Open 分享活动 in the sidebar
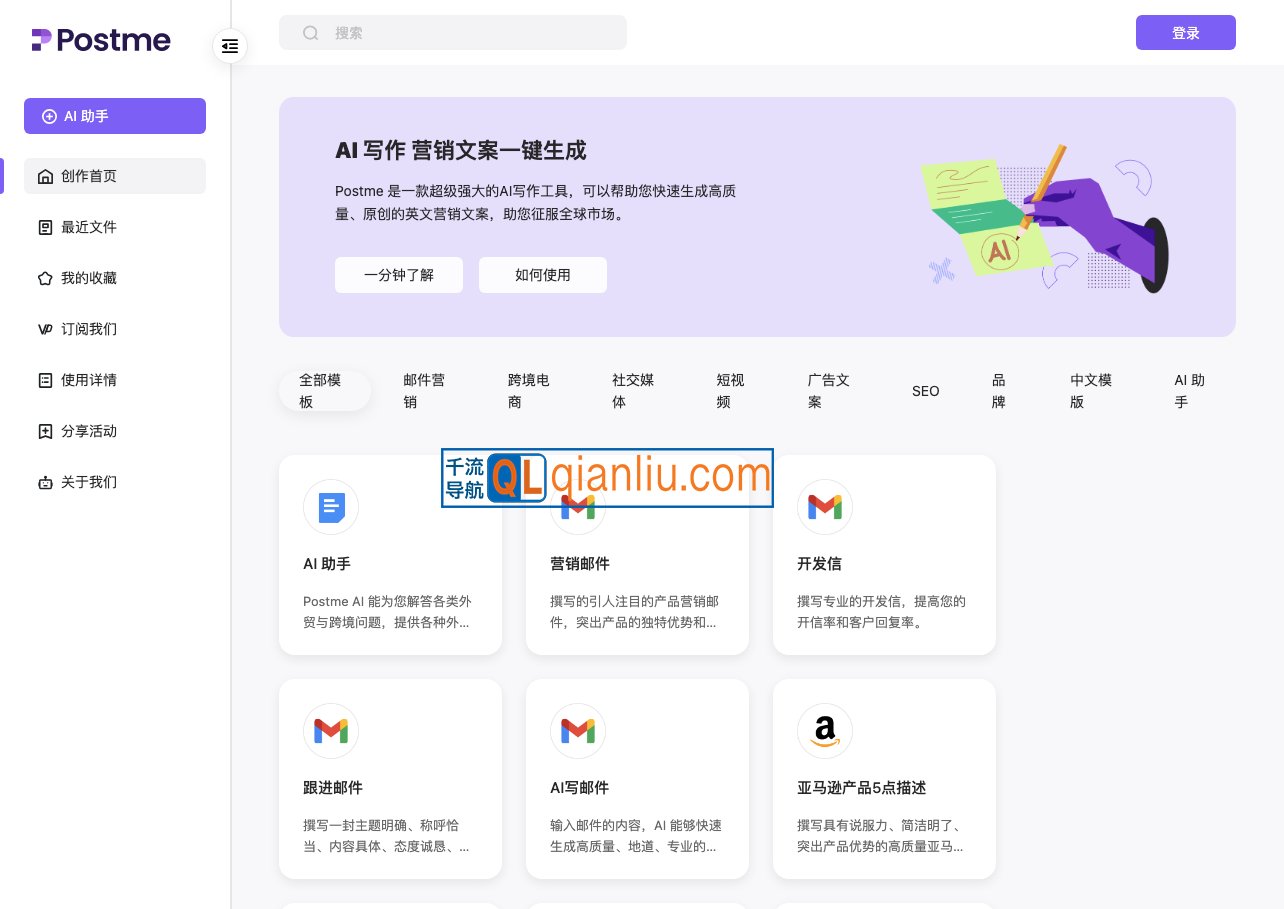1284x909 pixels. click(89, 431)
